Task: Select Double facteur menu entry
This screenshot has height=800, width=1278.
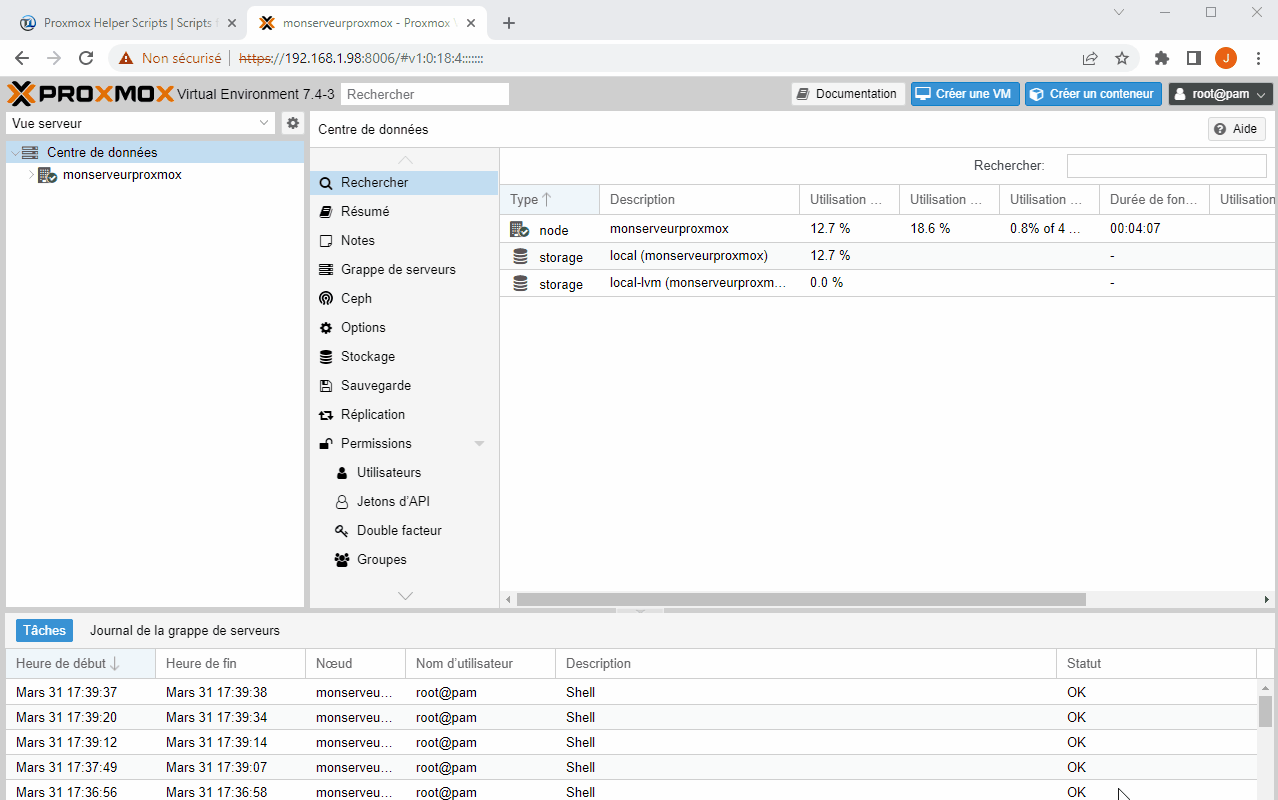Action: click(x=399, y=530)
